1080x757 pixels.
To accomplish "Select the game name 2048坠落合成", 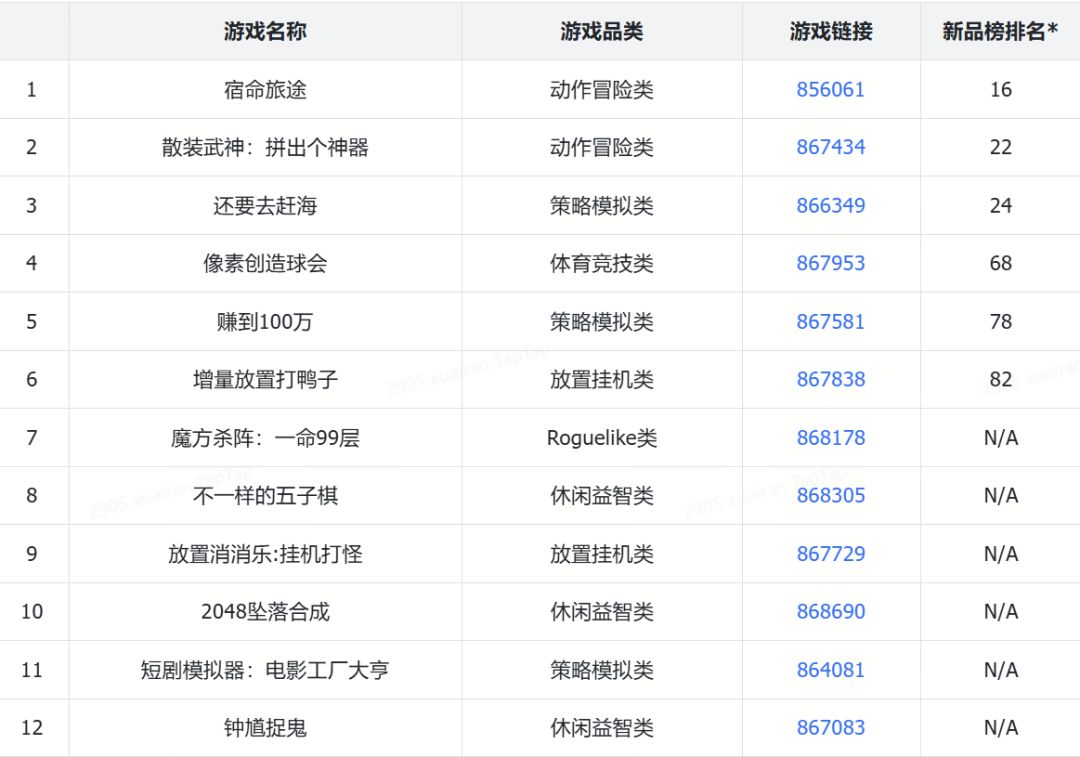I will click(265, 612).
